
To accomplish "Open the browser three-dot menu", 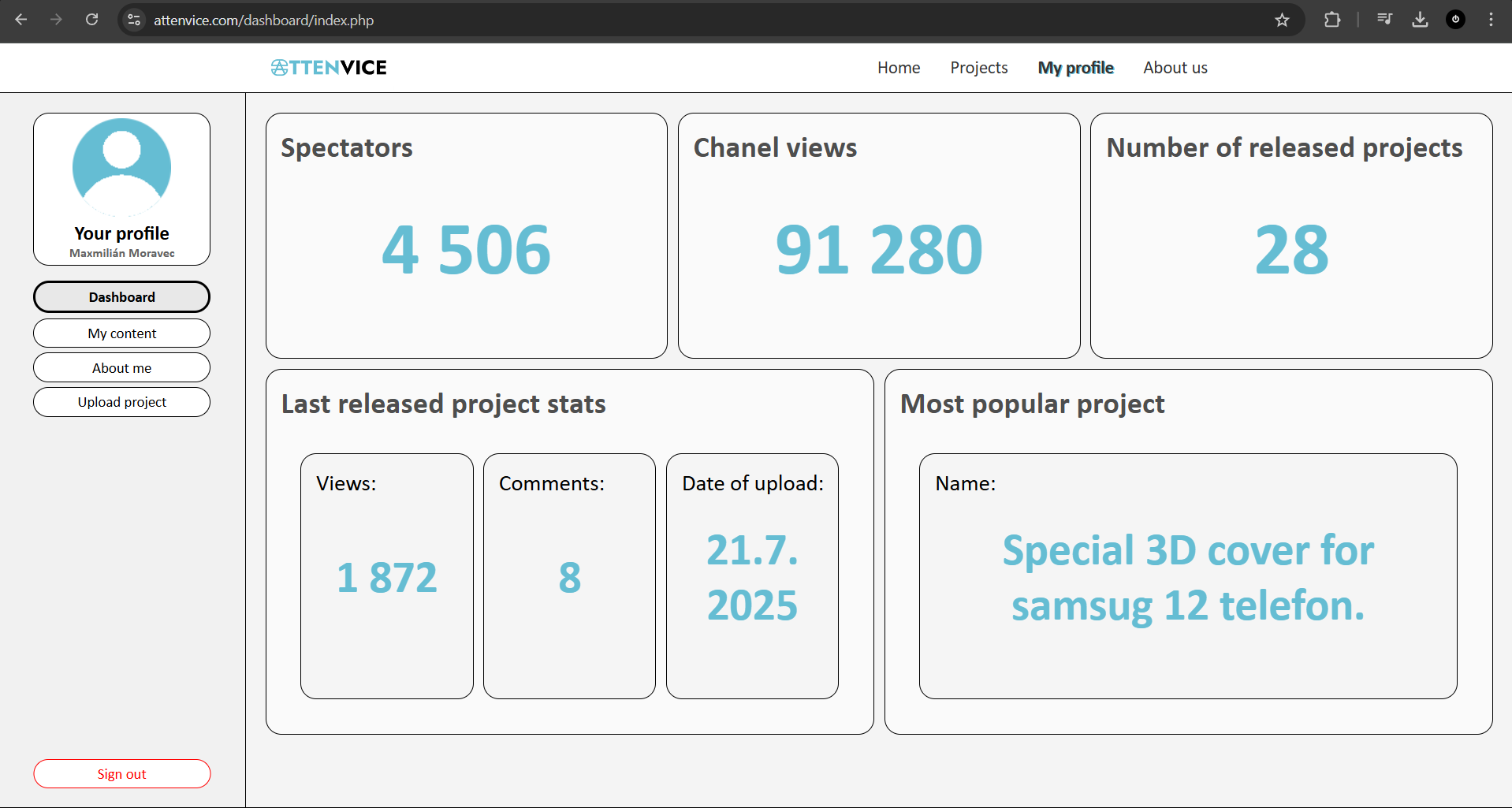I will click(1491, 20).
